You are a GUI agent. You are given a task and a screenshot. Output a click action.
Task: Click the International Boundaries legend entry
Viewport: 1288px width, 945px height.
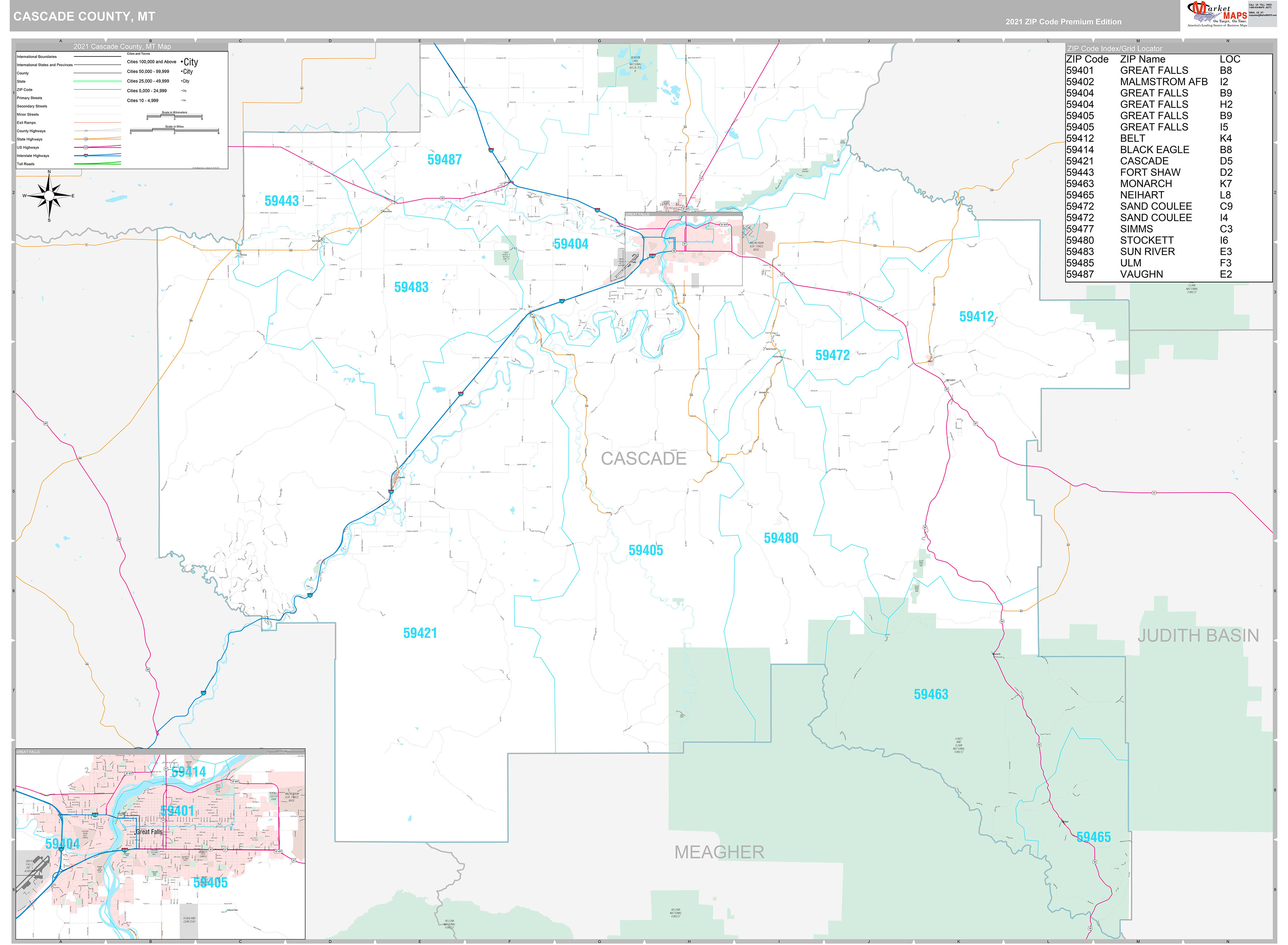tap(69, 57)
